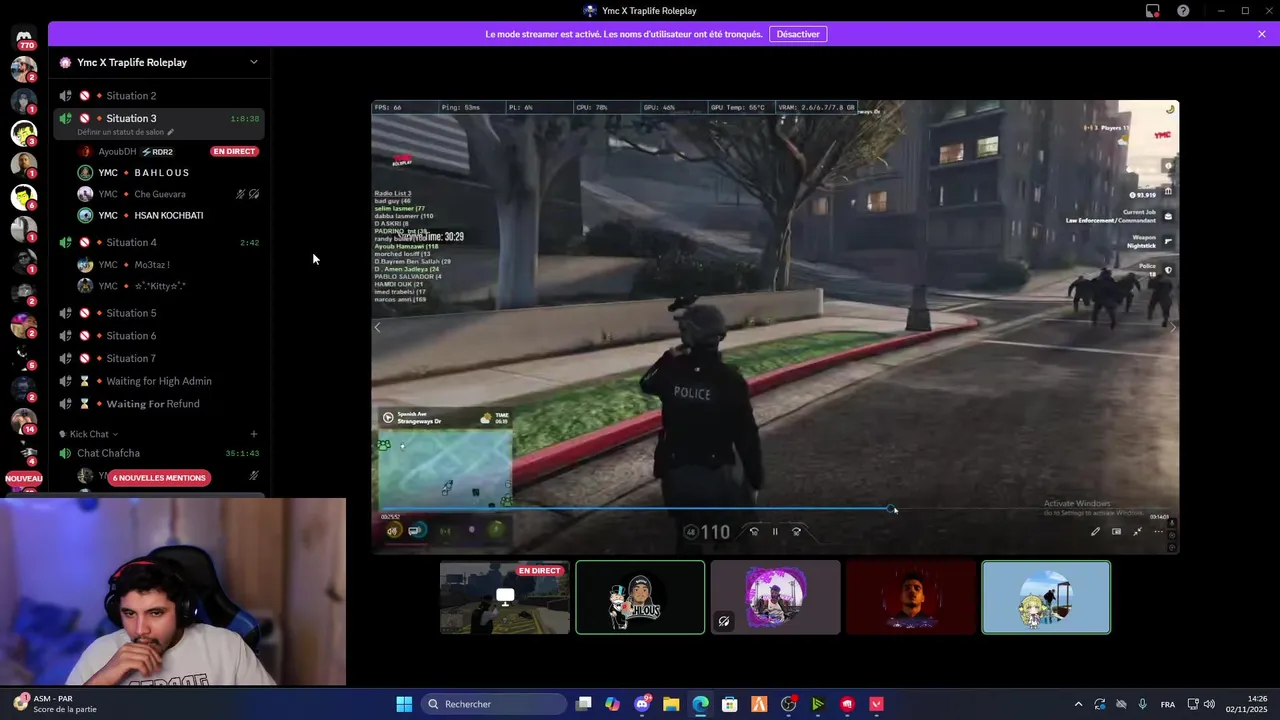1280x720 pixels.
Task: Open OBS Studio from taskbar
Action: (x=789, y=704)
